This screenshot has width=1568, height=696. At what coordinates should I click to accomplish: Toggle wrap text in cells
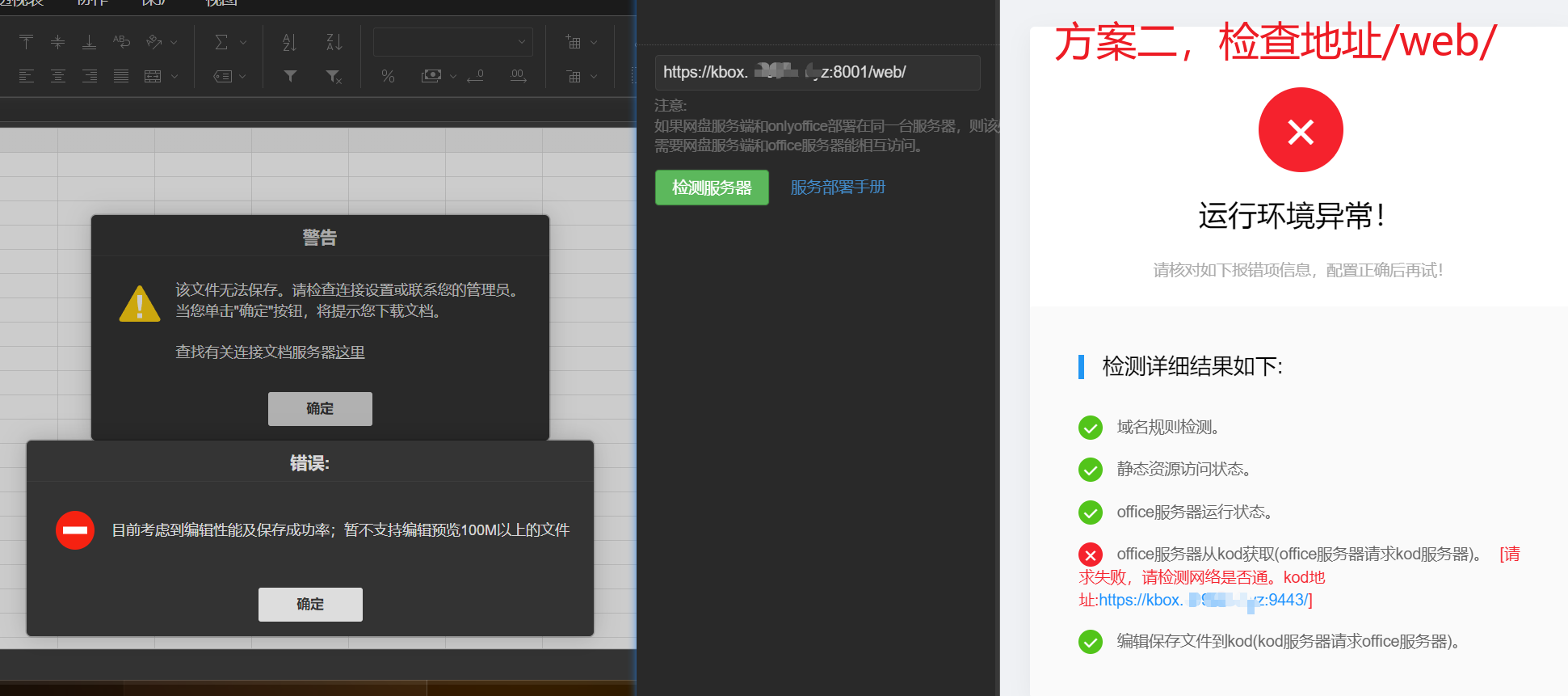[121, 41]
